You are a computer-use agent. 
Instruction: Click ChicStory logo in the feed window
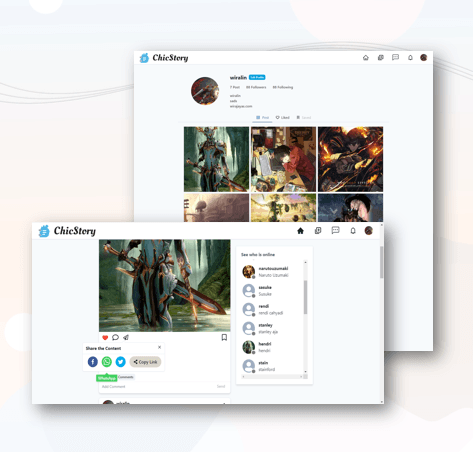[67, 231]
